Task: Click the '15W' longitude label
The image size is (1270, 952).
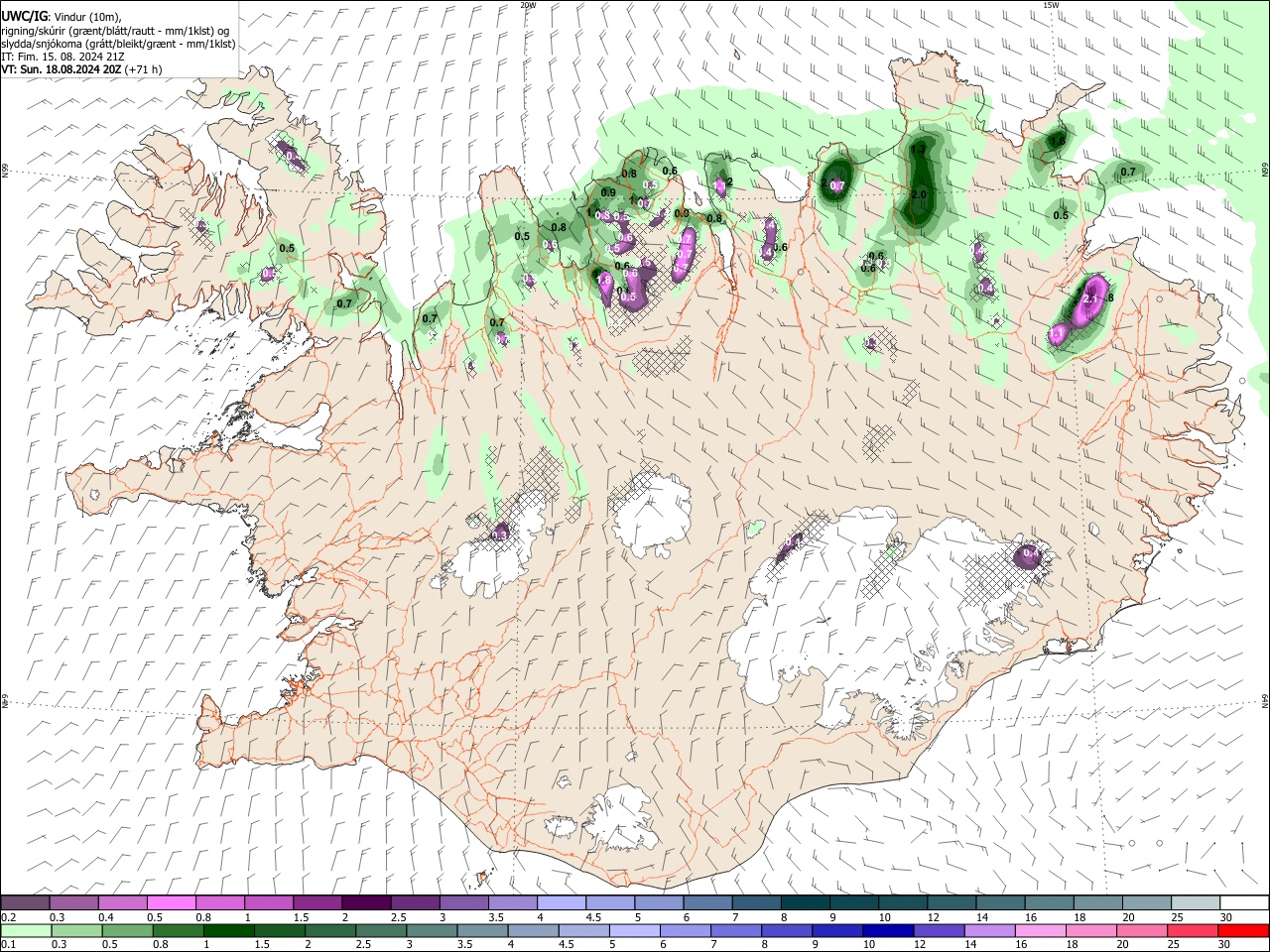Action: click(1051, 5)
